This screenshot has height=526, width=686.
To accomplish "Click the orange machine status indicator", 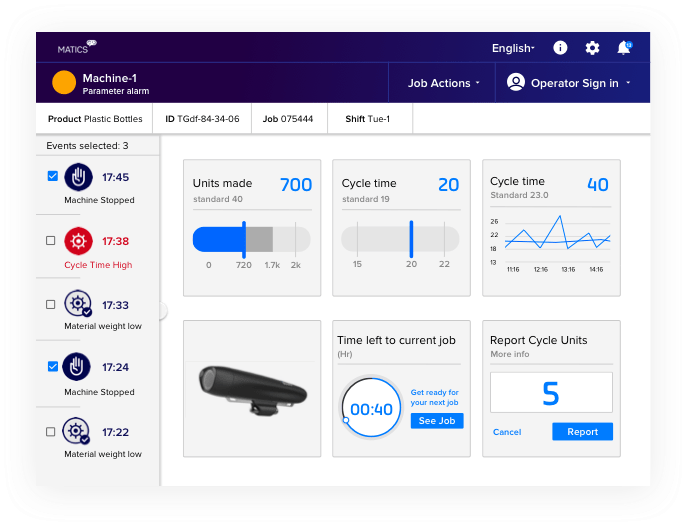I will click(64, 83).
